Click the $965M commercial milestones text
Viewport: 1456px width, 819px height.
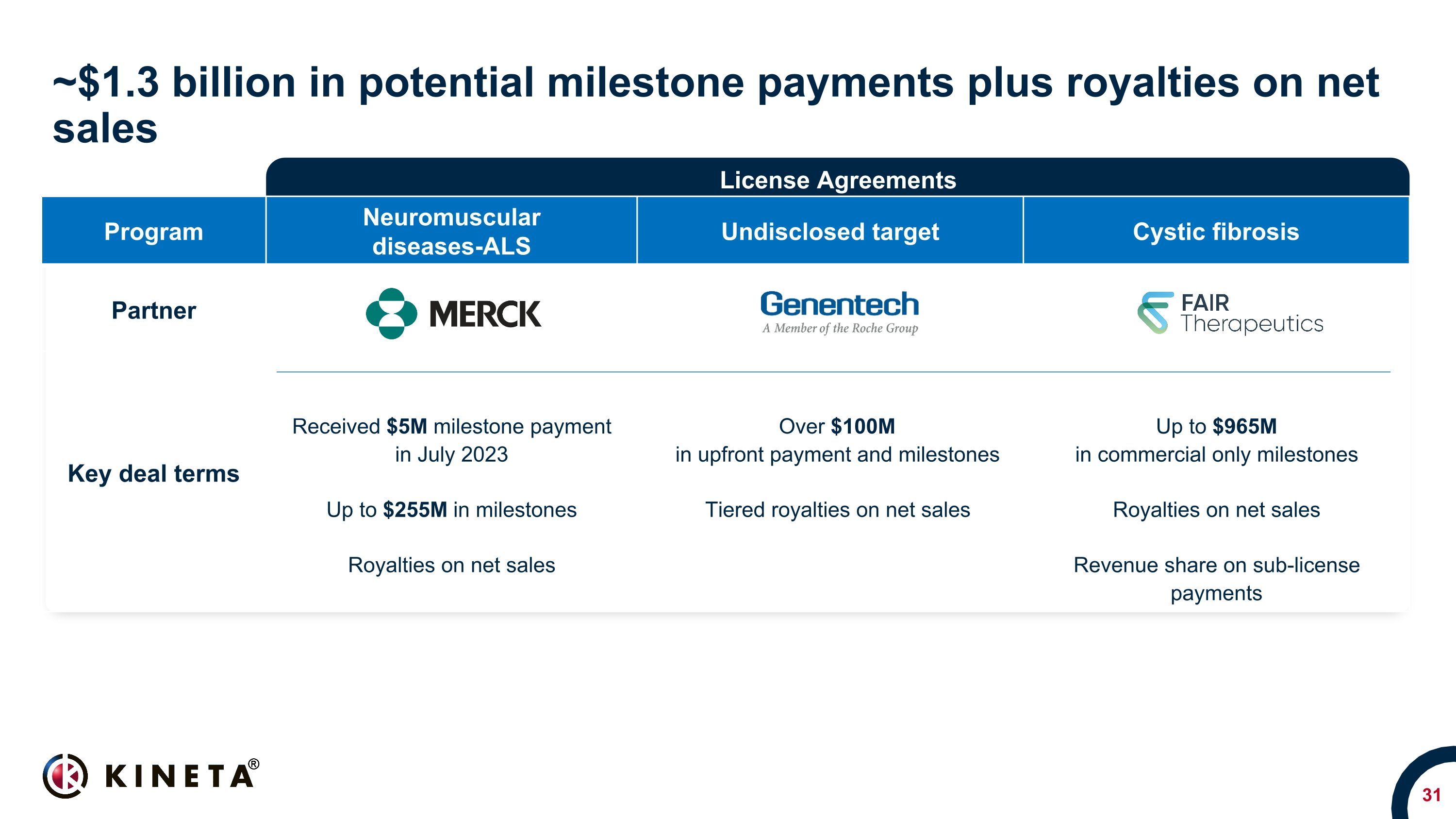coord(1216,440)
